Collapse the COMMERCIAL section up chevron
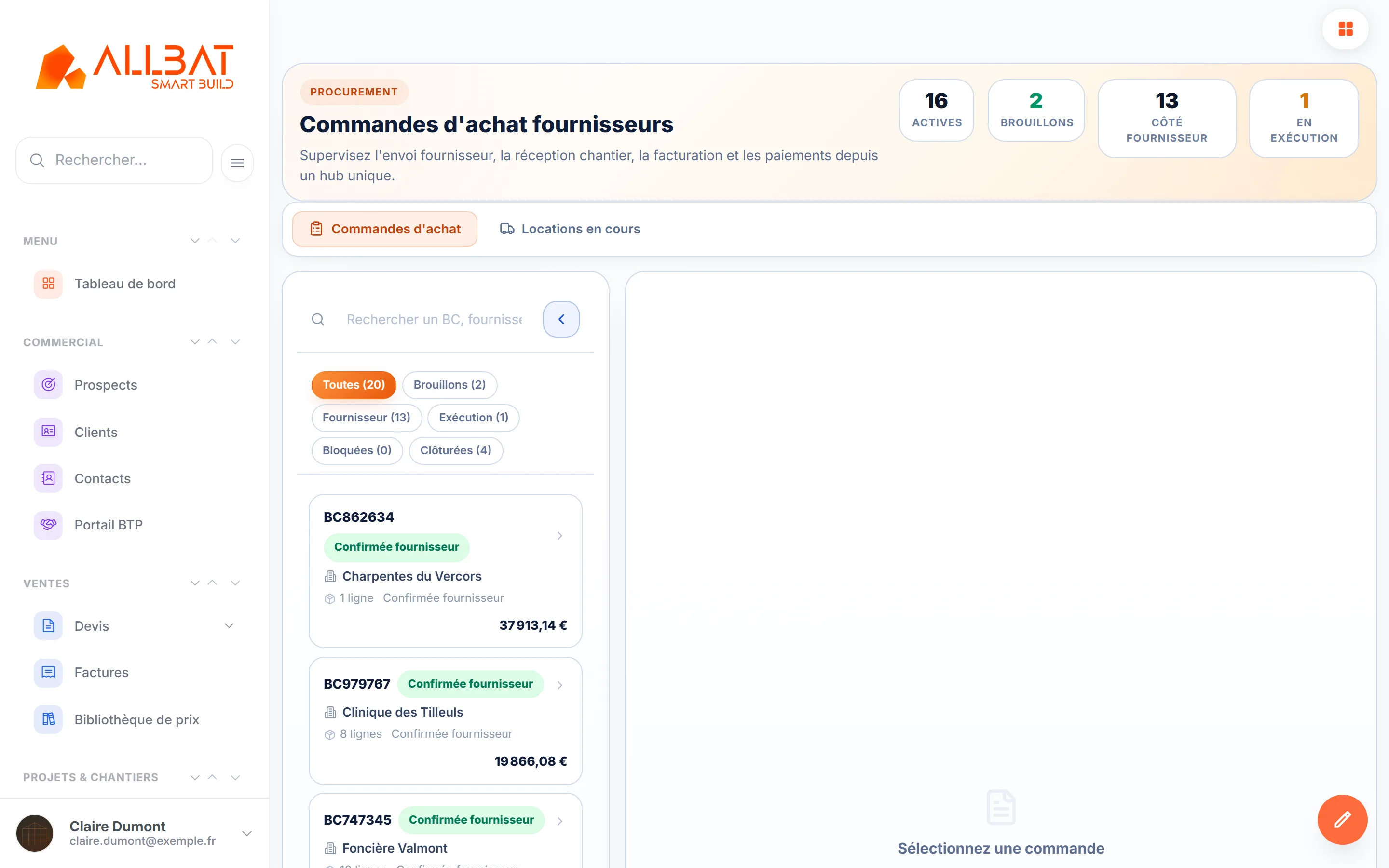 pyautogui.click(x=212, y=341)
